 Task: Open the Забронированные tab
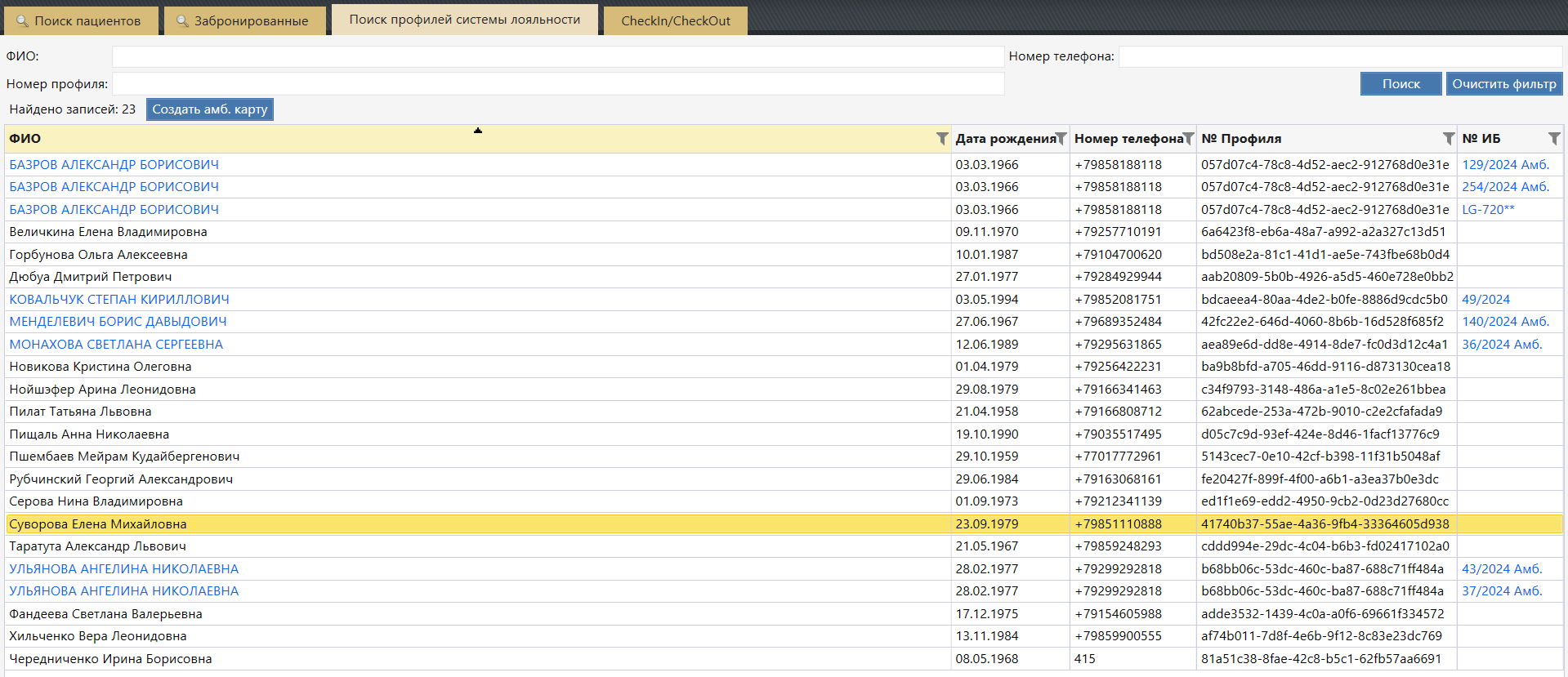[243, 21]
